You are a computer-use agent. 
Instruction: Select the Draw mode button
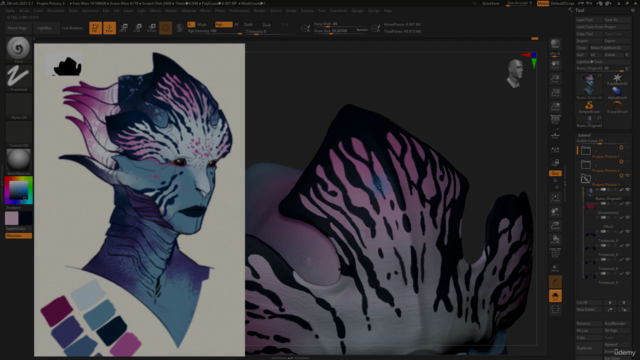109,28
